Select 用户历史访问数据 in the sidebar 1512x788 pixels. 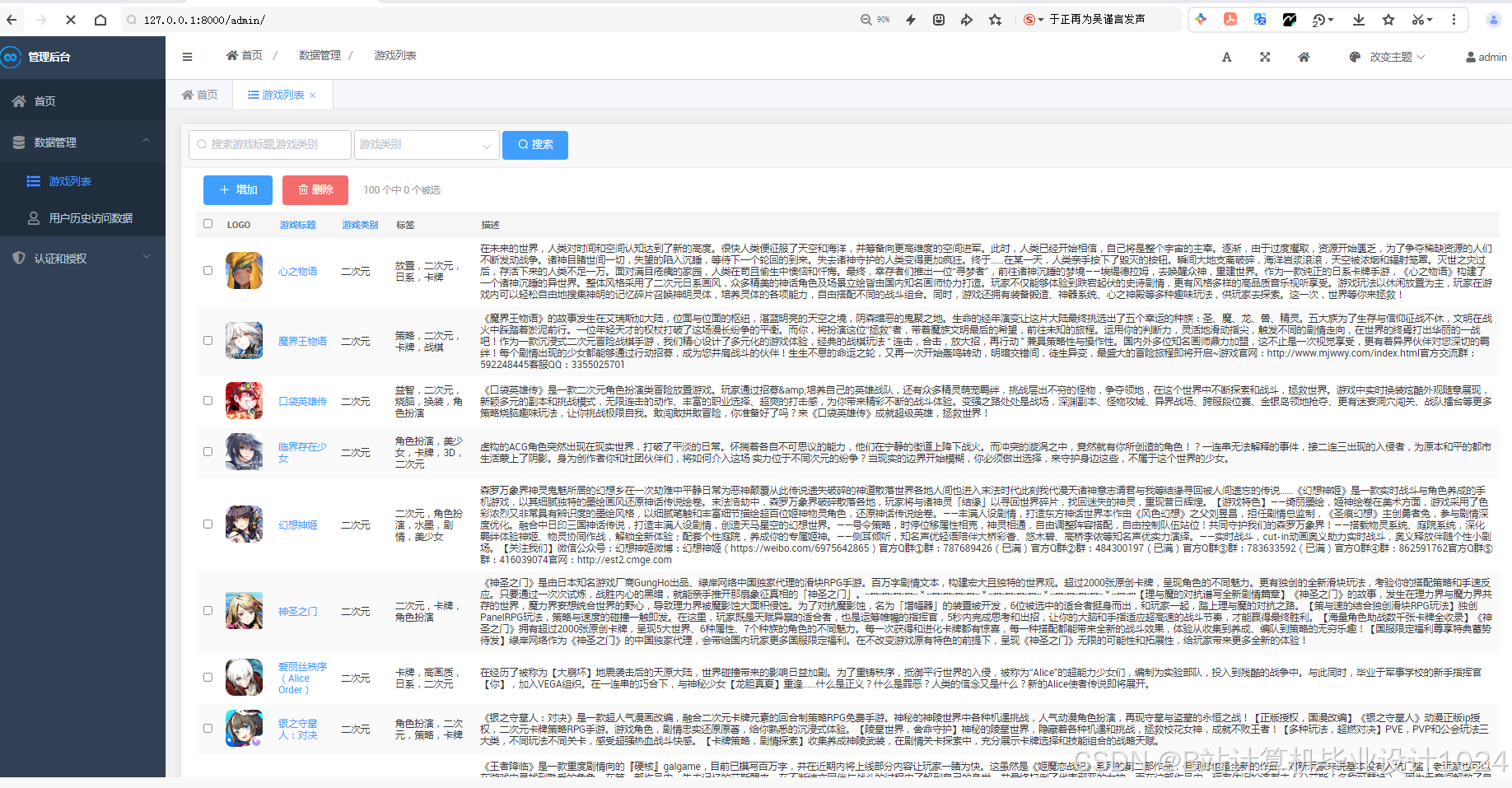pyautogui.click(x=82, y=218)
